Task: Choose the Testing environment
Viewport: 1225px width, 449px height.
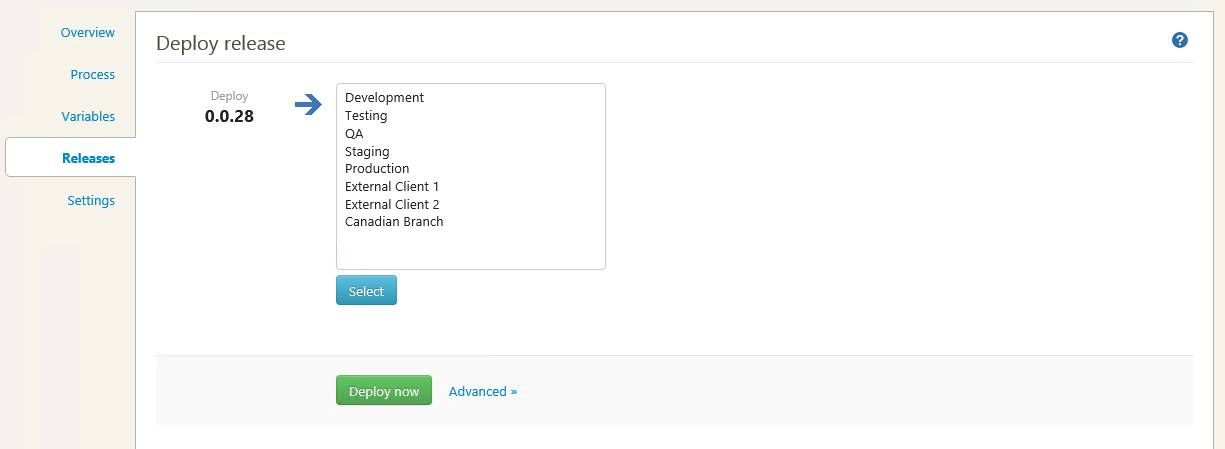Action: coord(366,116)
